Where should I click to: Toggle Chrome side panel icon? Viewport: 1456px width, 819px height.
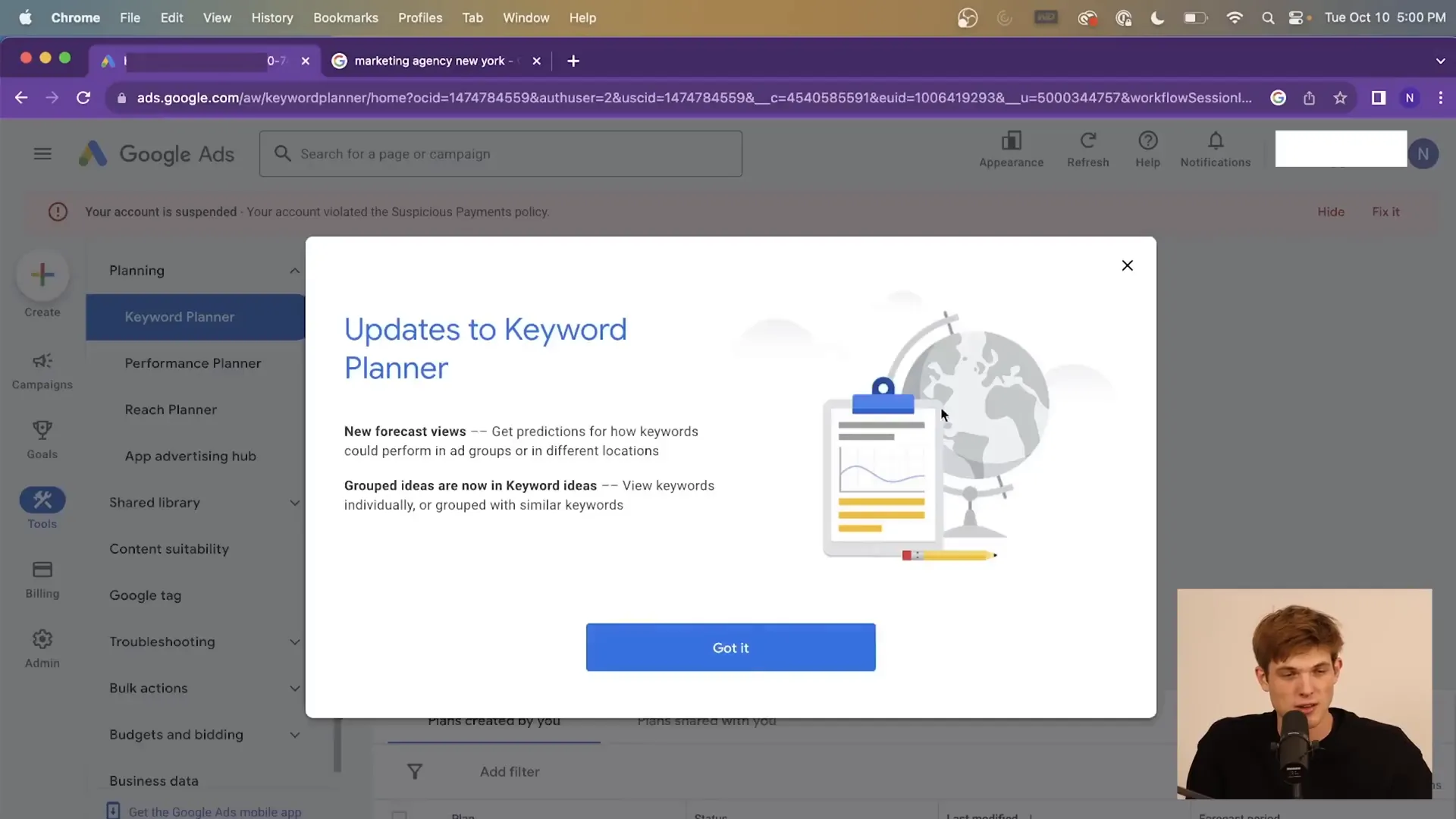(1378, 98)
